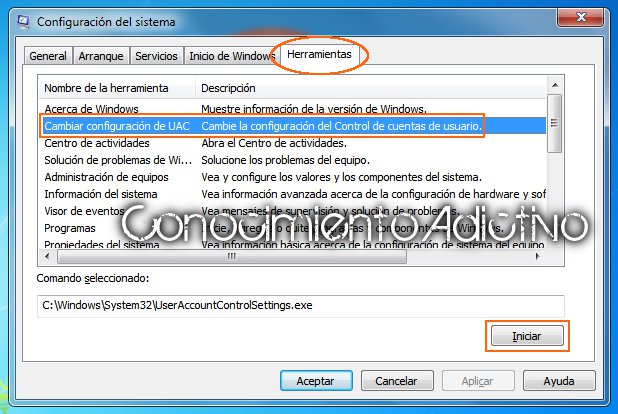Viewport: 618px width, 414px height.
Task: Open help with Ayuda button
Action: tap(559, 380)
